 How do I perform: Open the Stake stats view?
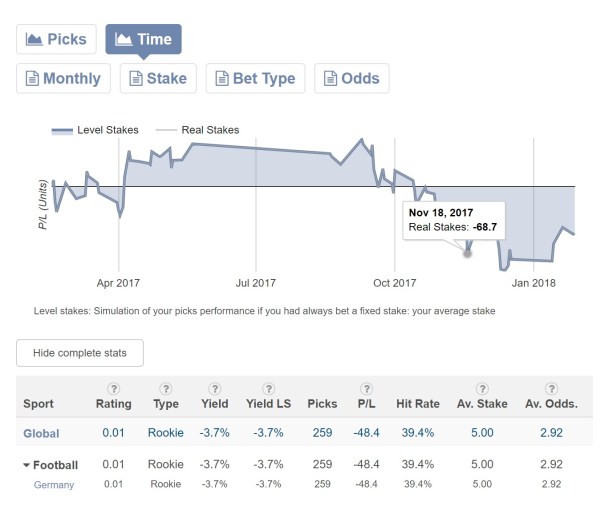(157, 78)
